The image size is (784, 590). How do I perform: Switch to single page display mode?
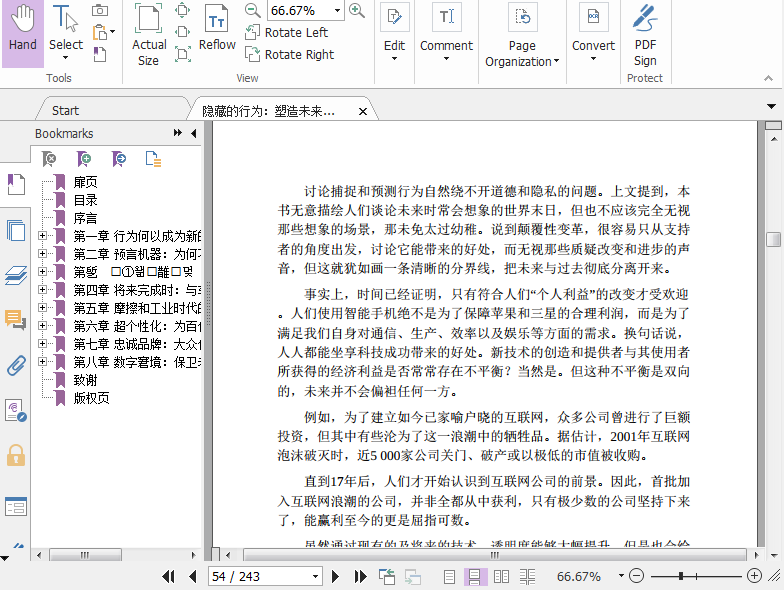450,577
